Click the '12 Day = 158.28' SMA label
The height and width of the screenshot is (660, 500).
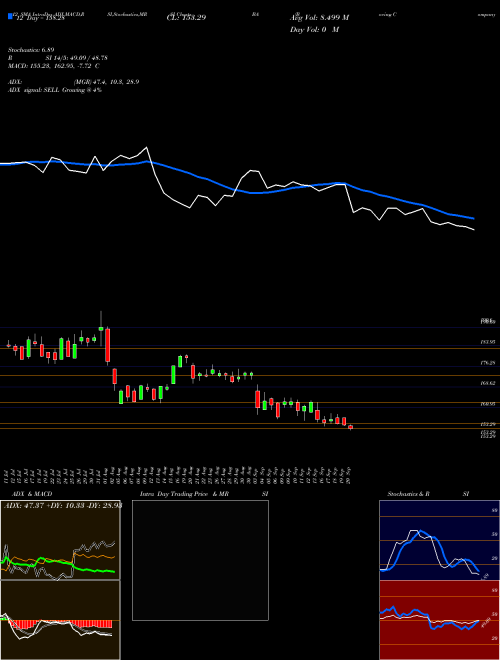point(39,19)
